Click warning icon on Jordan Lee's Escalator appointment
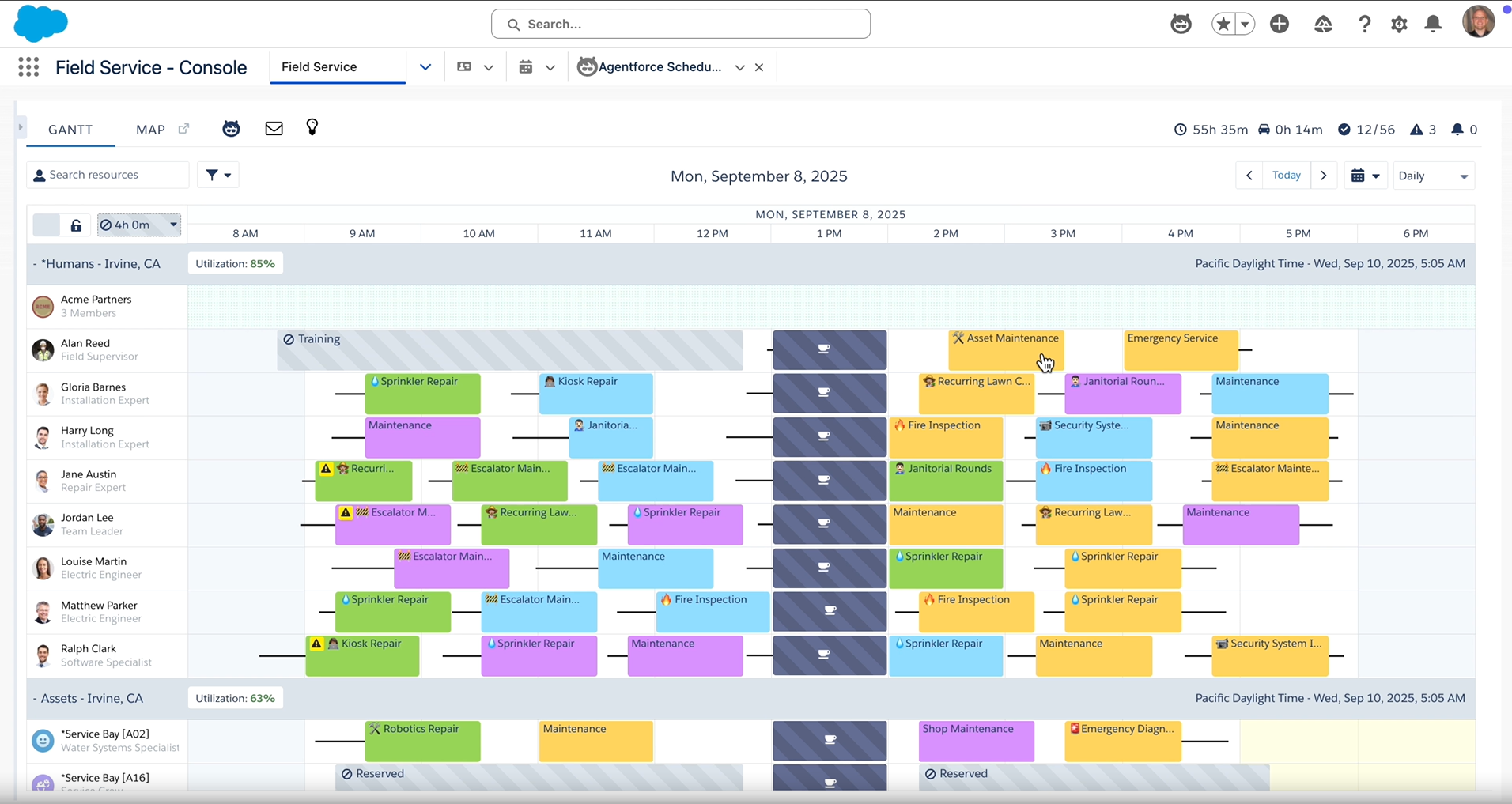 coord(346,512)
